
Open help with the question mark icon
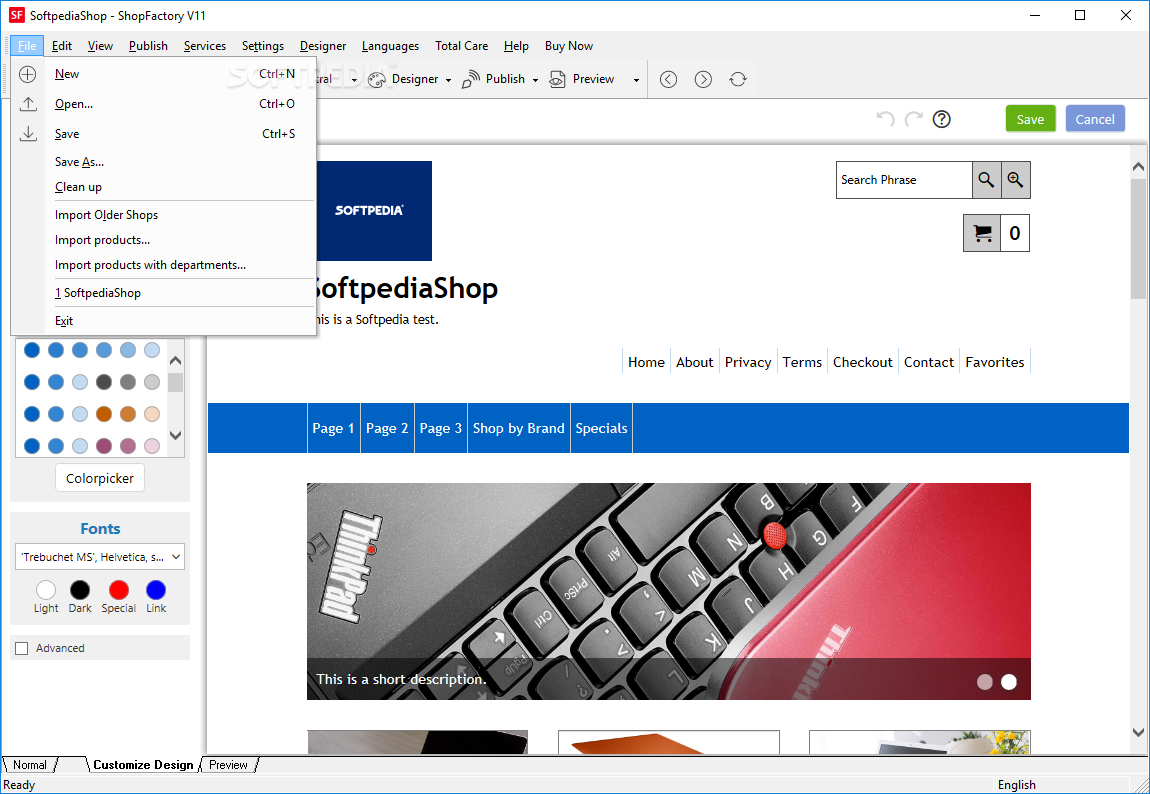click(x=942, y=119)
